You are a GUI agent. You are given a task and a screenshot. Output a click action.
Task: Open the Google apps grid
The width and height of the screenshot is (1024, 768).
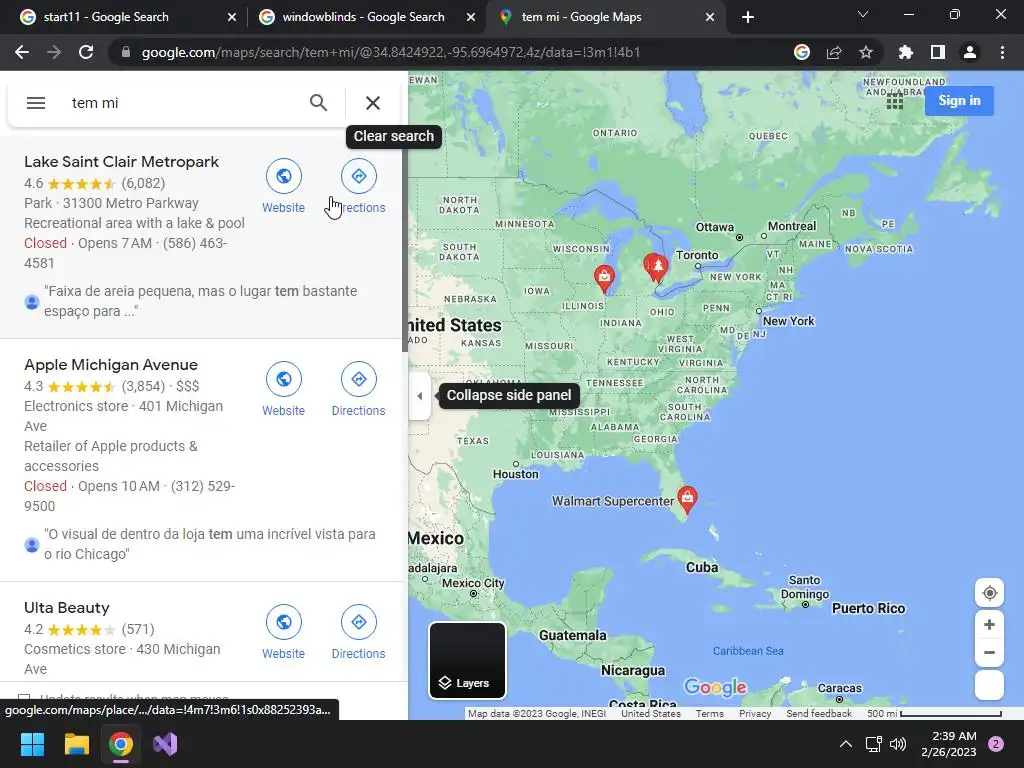coord(895,101)
